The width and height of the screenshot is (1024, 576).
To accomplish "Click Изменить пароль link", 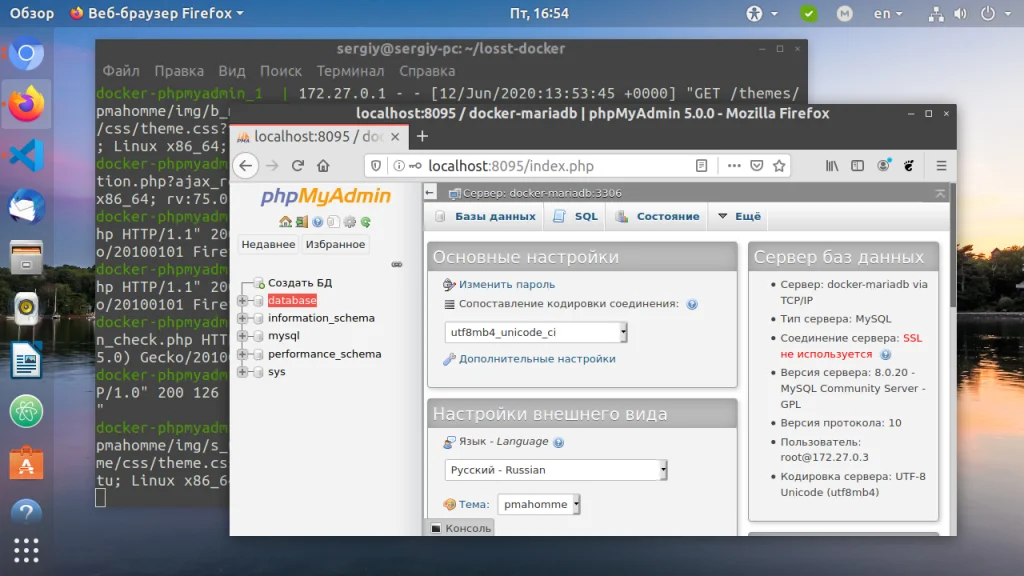I will pos(507,285).
